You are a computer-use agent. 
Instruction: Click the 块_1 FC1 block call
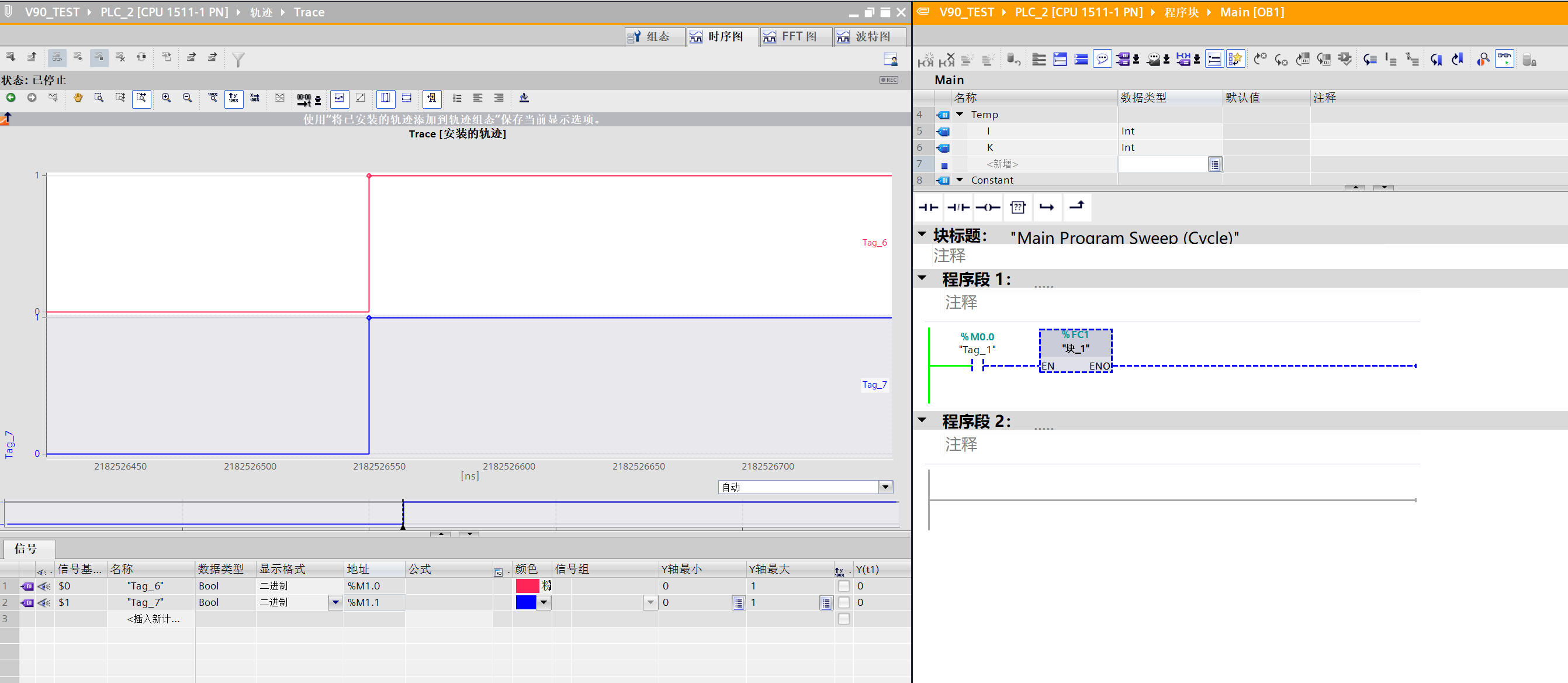(1075, 349)
